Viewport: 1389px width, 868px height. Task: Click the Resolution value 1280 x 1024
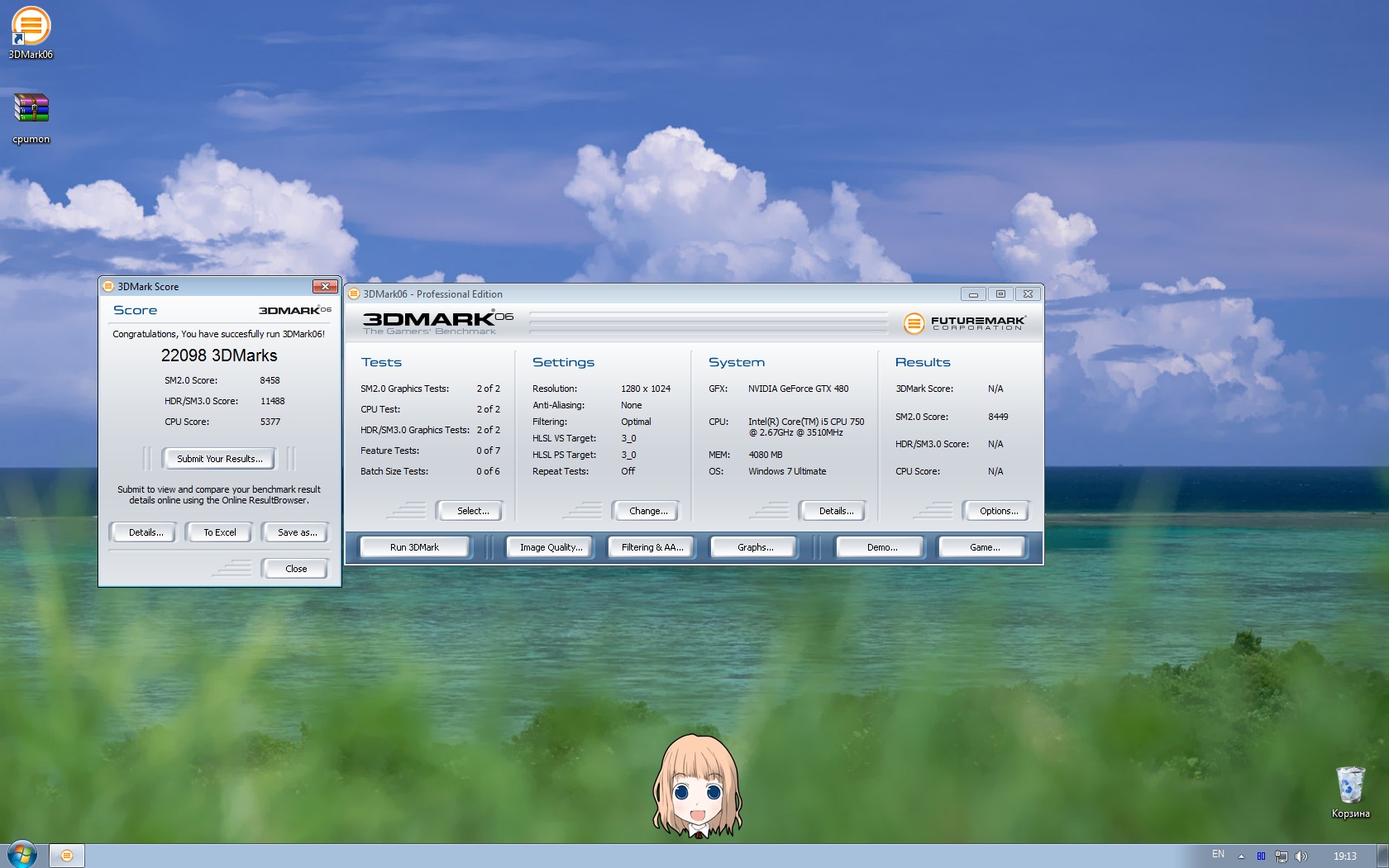pyautogui.click(x=646, y=389)
